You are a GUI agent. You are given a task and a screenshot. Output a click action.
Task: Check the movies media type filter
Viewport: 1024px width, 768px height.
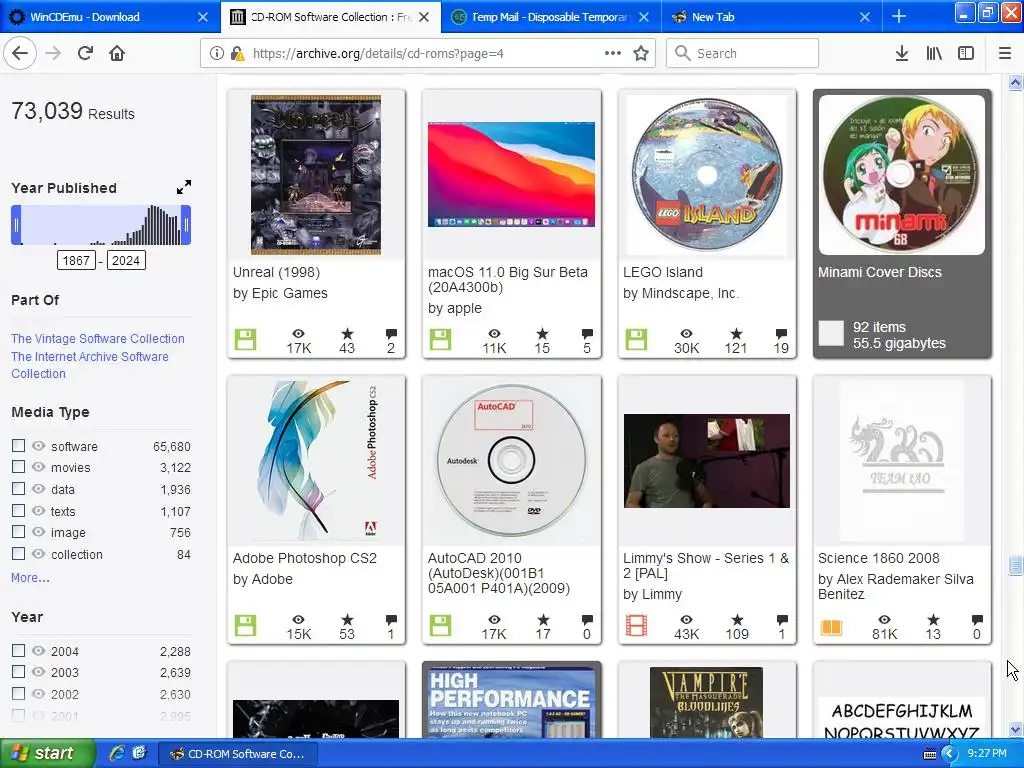click(18, 467)
